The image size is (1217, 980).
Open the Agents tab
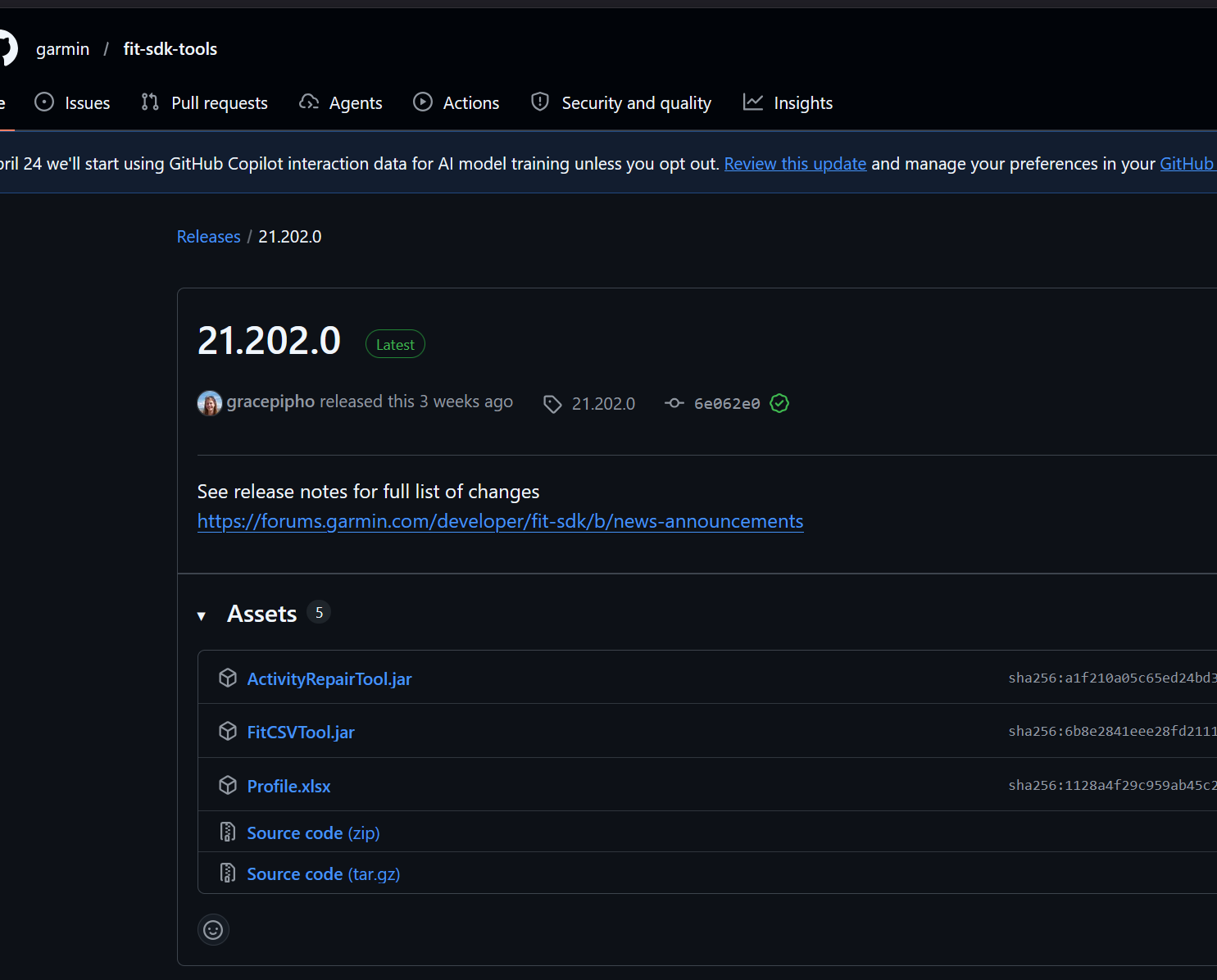click(341, 102)
